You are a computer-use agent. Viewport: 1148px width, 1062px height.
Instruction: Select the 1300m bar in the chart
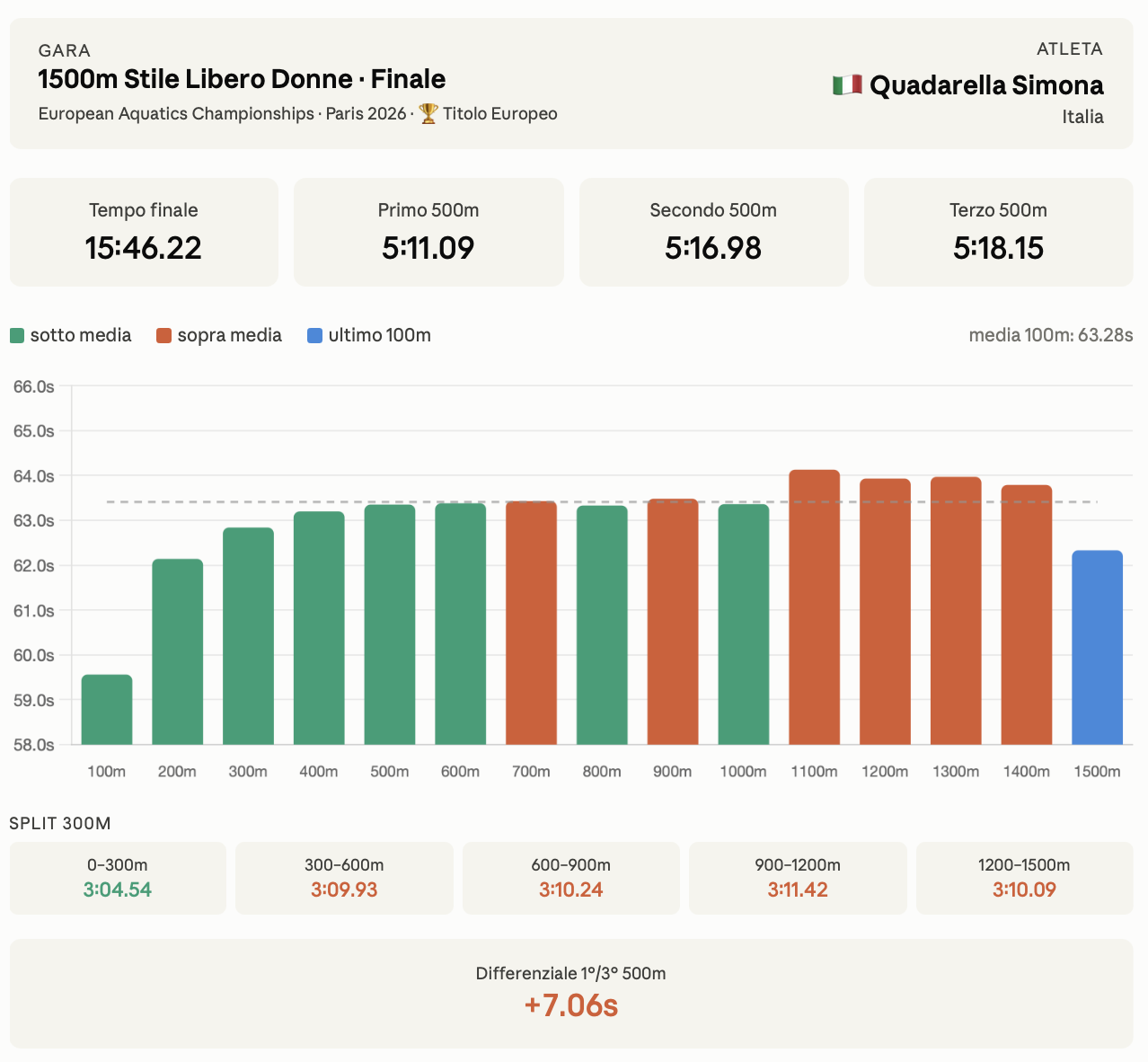956,611
